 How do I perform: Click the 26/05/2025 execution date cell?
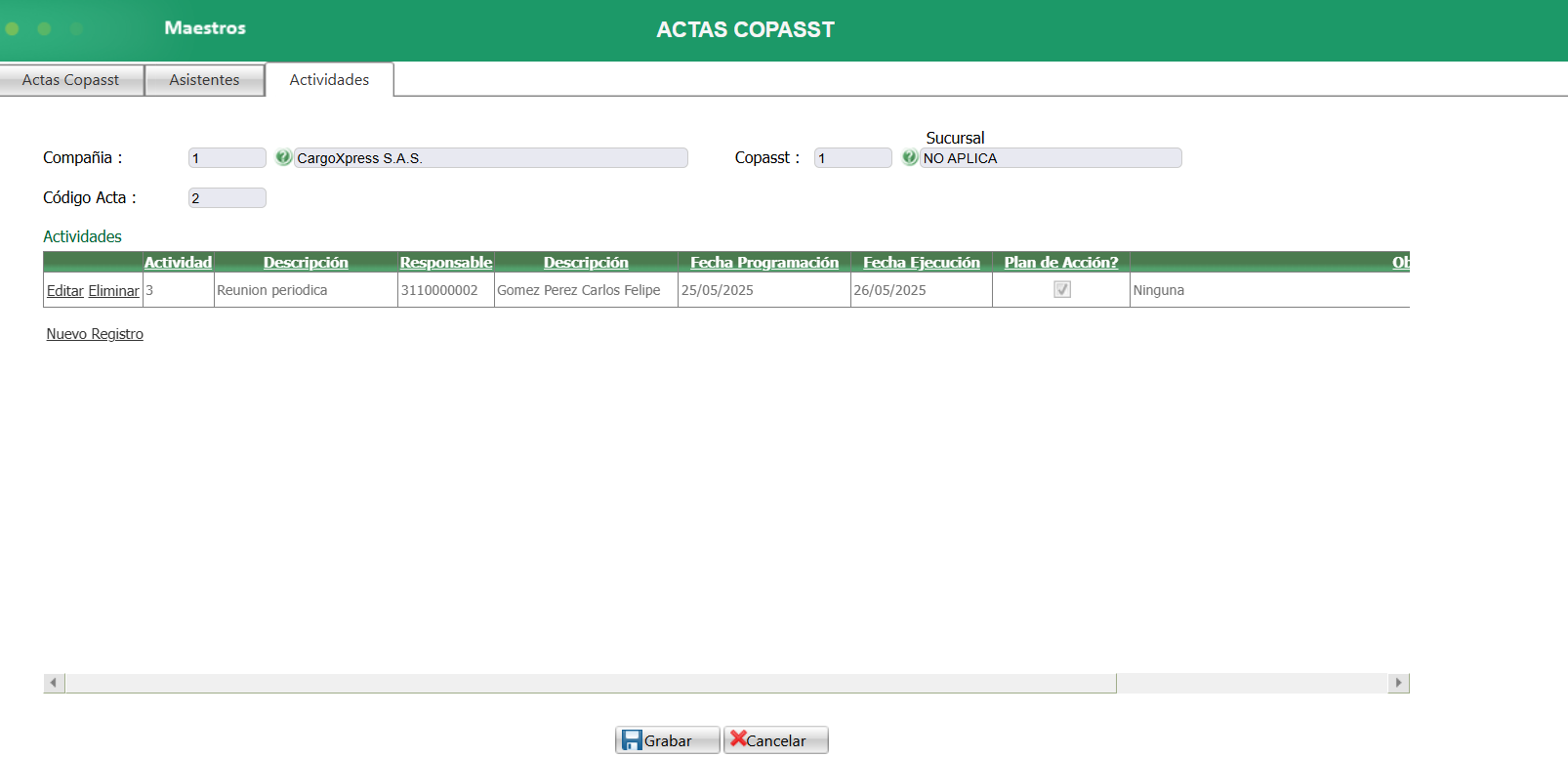(922, 290)
